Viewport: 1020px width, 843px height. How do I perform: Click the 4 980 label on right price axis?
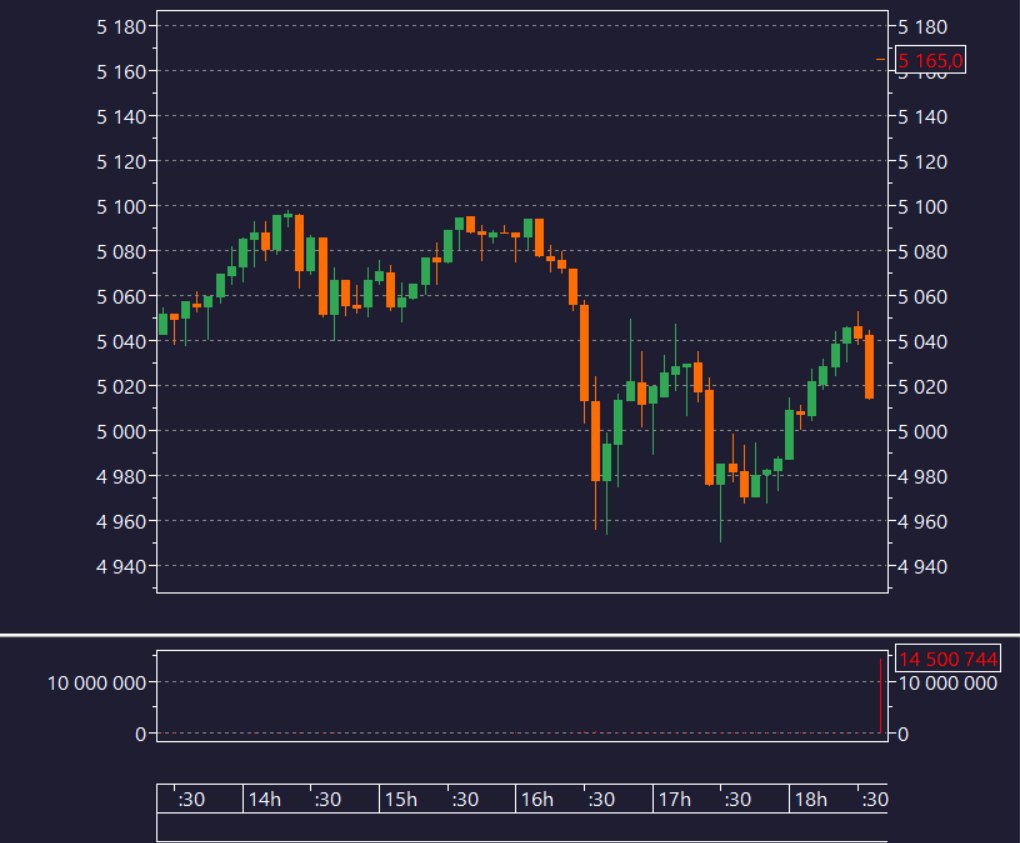click(922, 477)
